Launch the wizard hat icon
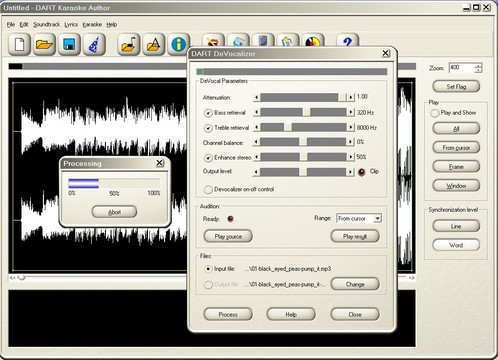This screenshot has height=360, width=498. pos(94,44)
